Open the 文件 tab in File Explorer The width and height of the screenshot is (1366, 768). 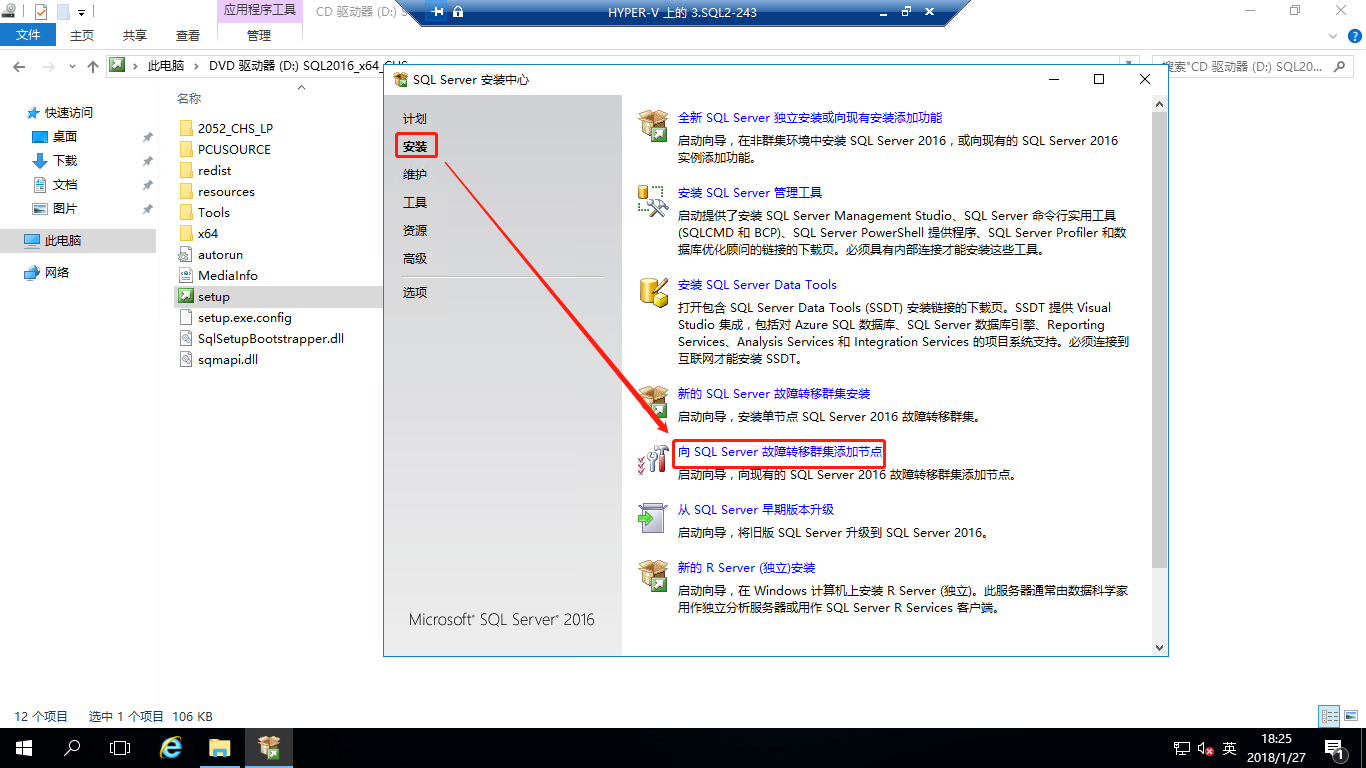tap(29, 35)
